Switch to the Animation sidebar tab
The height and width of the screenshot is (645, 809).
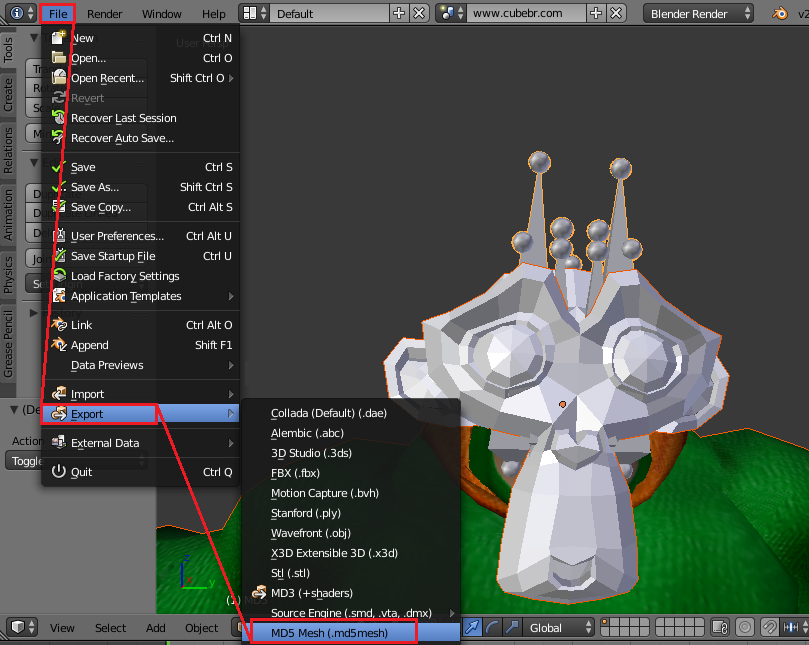8,215
